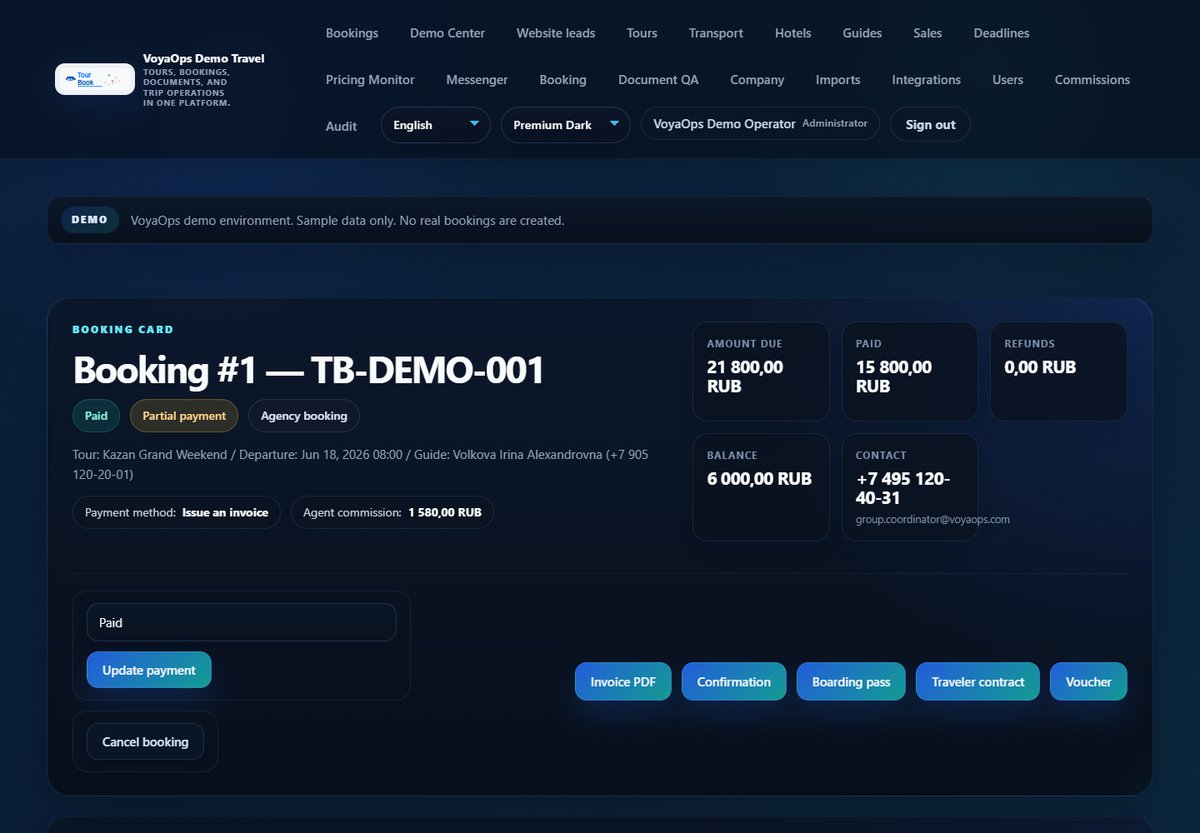Open the Confirmation document
This screenshot has height=833, width=1200.
(734, 682)
